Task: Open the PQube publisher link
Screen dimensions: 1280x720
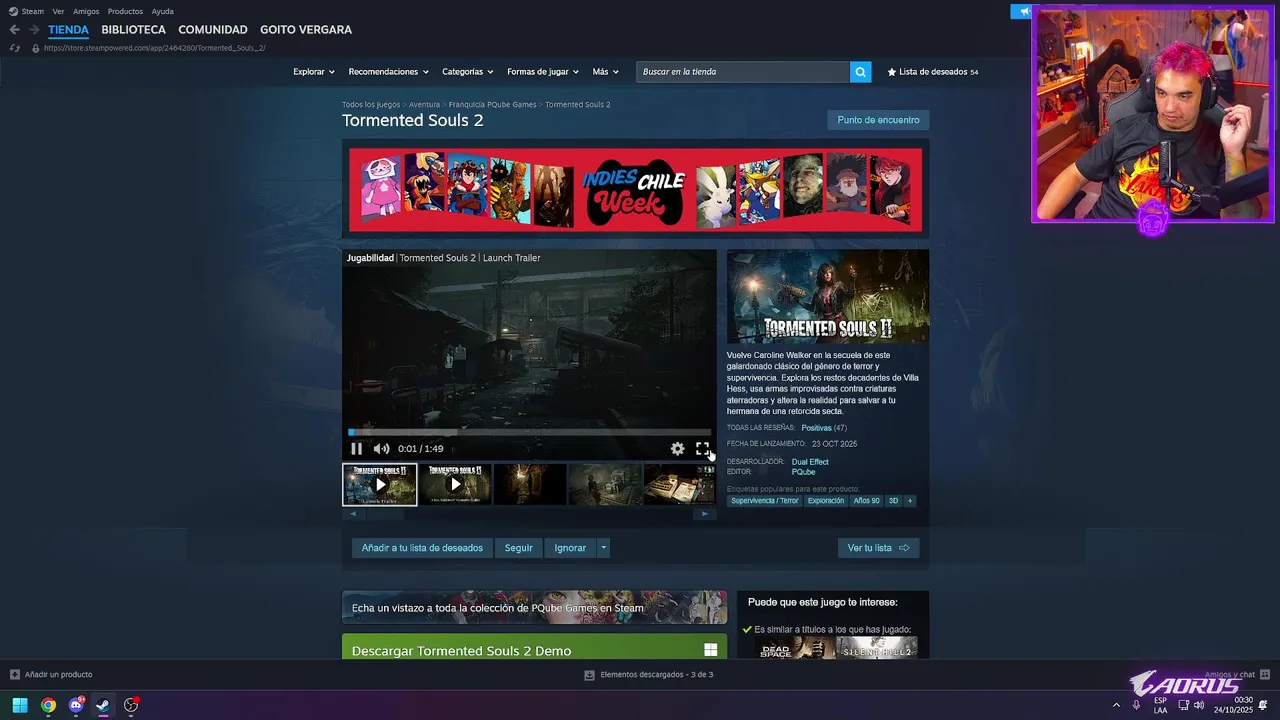Action: click(x=803, y=472)
